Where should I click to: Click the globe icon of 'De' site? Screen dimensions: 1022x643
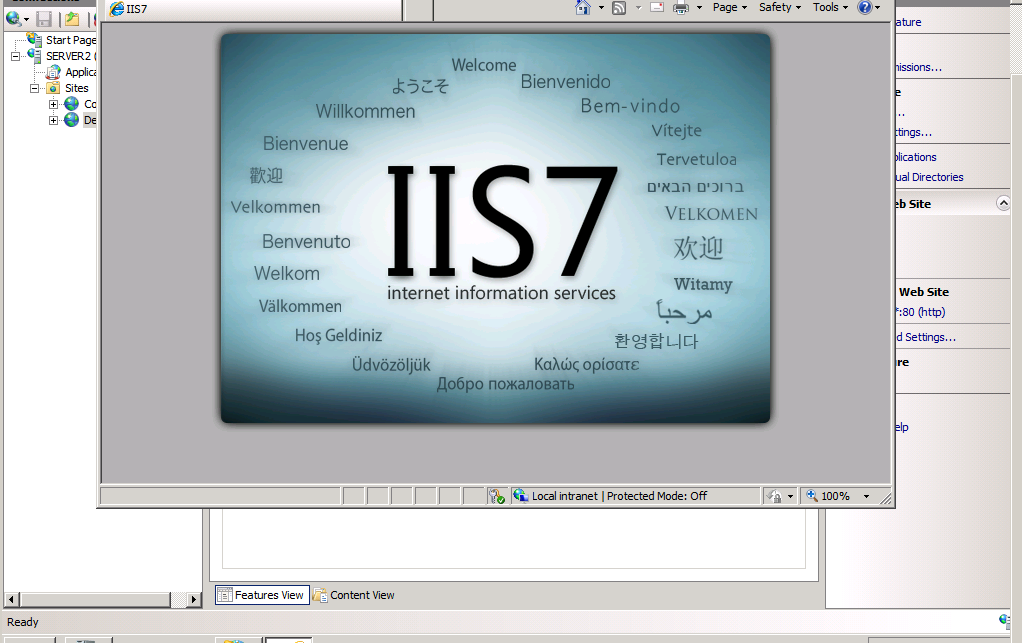[72, 120]
